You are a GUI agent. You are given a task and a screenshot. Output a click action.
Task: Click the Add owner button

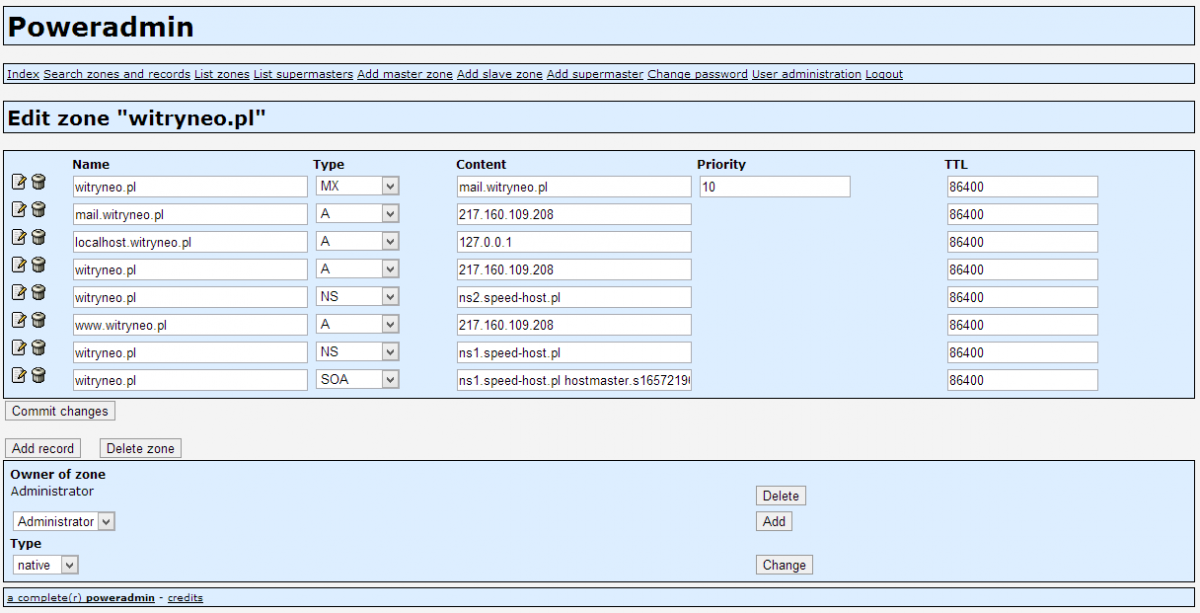(x=774, y=521)
